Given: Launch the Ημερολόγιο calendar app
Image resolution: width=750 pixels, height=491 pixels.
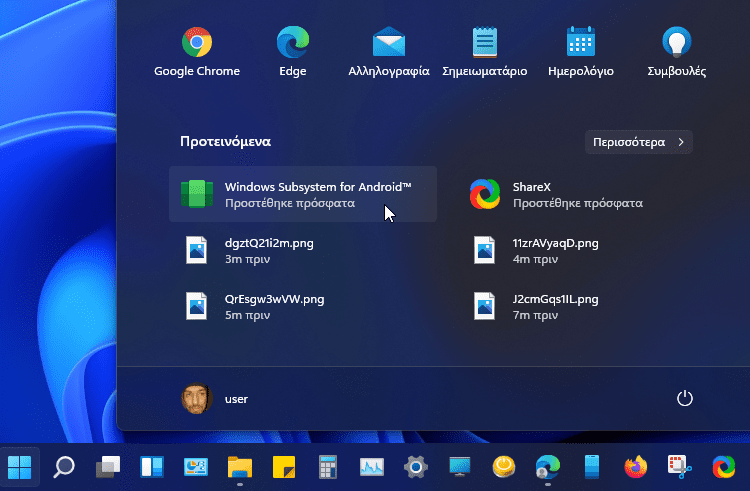Looking at the screenshot, I should (x=580, y=50).
